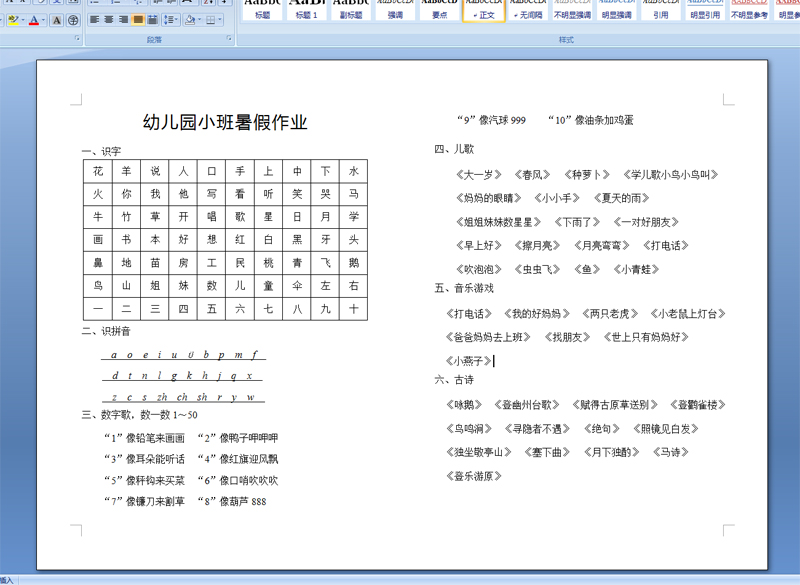Click the heading 二、识拼音

click(106, 332)
